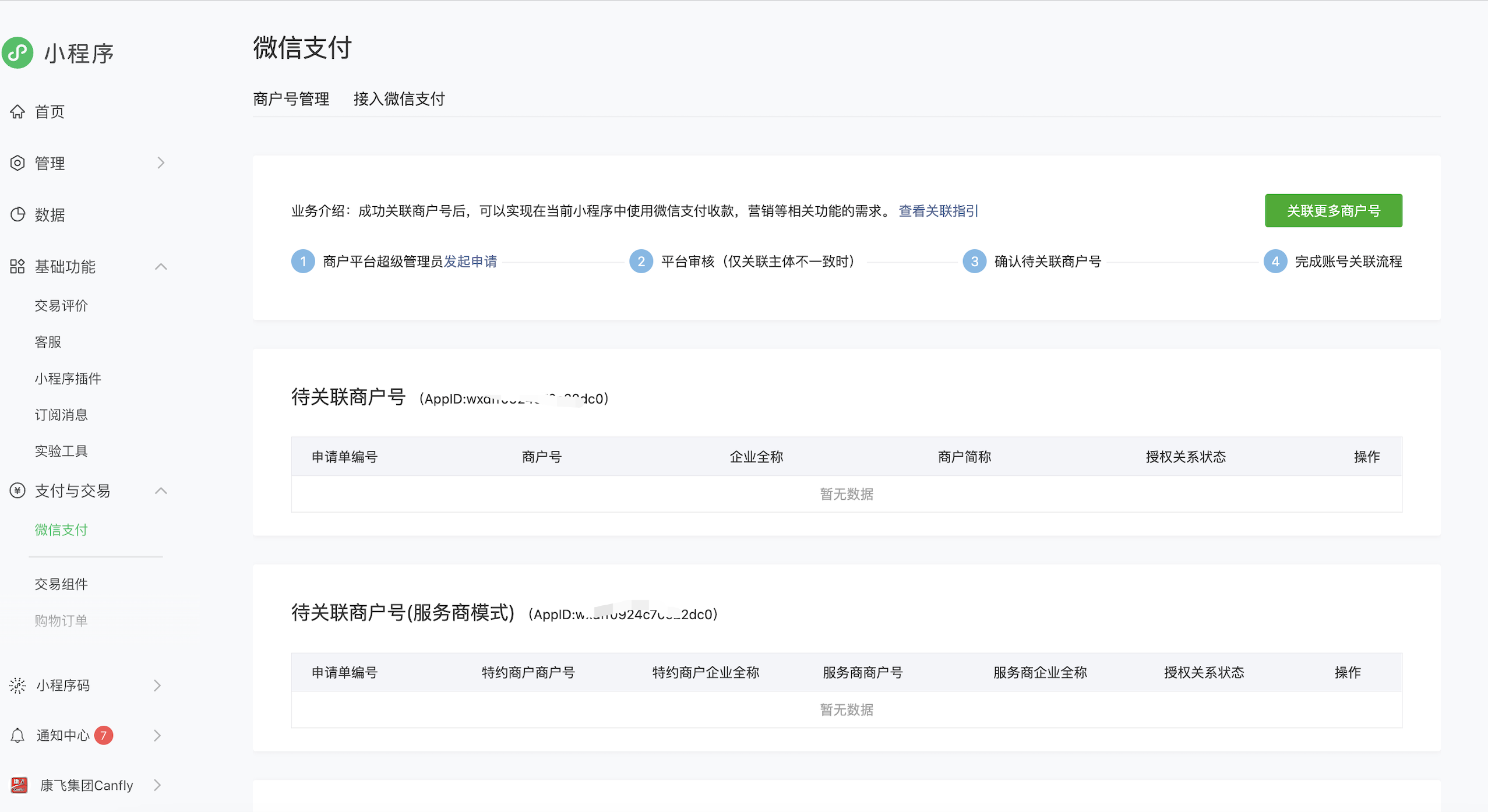The image size is (1488, 812).
Task: Click the 小程序 title next to logo
Action: tap(79, 53)
